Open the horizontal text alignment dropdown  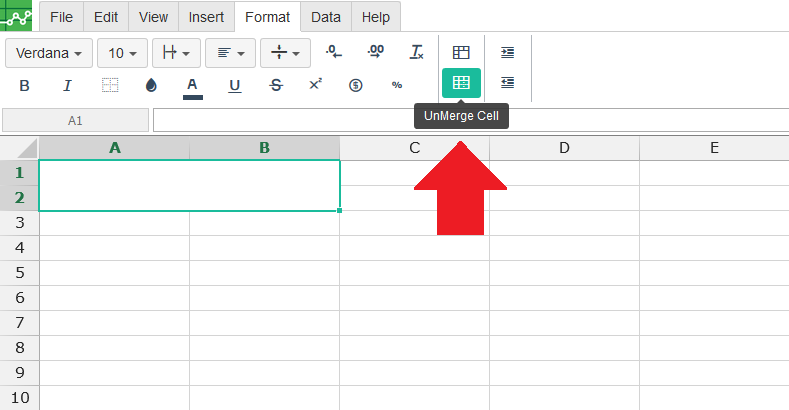click(231, 52)
